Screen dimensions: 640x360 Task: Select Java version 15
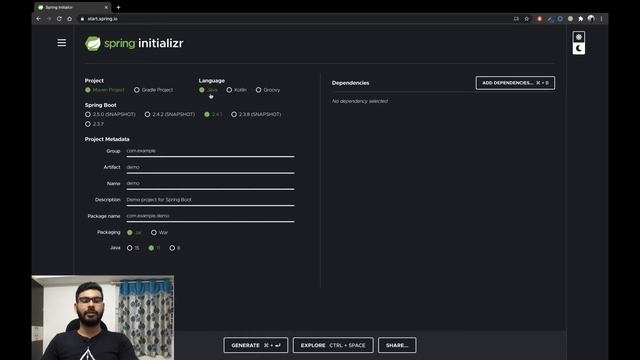click(133, 248)
